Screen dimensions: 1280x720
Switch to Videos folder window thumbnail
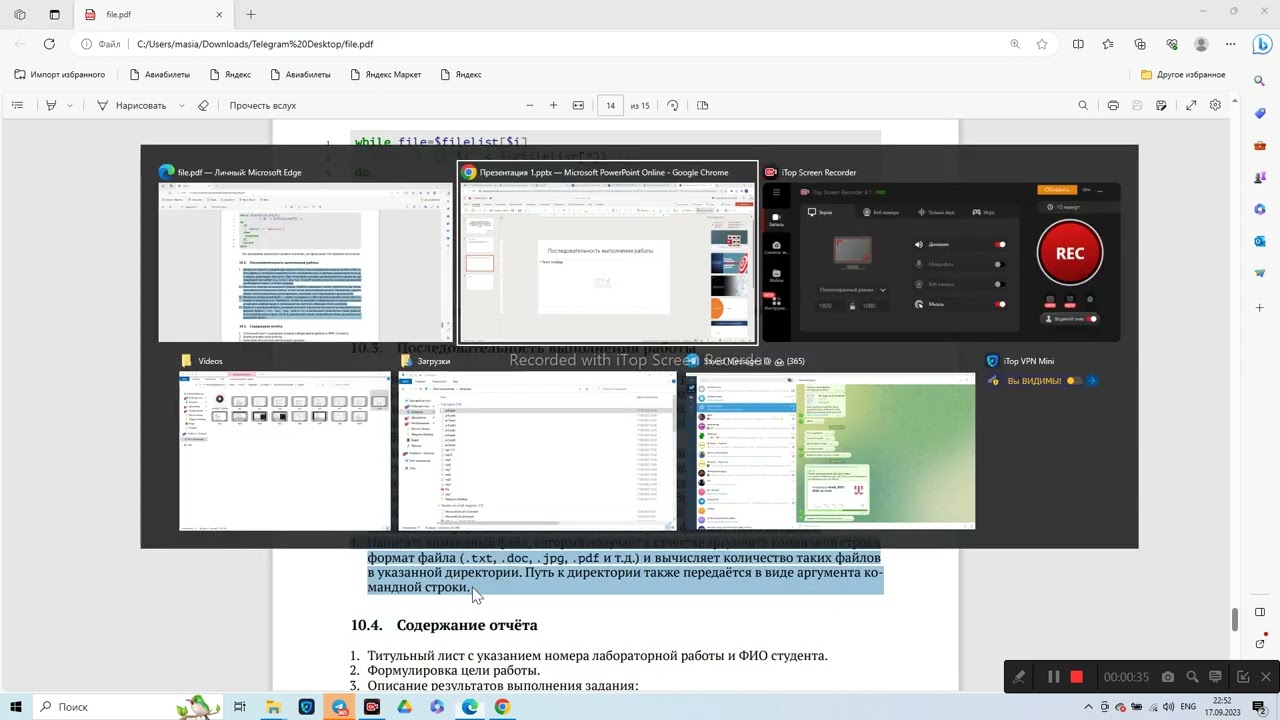pos(285,442)
